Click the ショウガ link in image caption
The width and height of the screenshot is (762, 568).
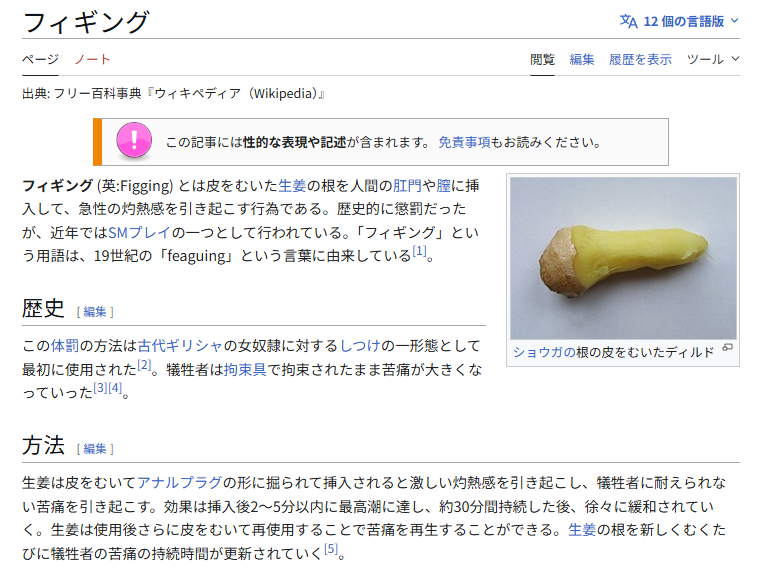(x=544, y=352)
